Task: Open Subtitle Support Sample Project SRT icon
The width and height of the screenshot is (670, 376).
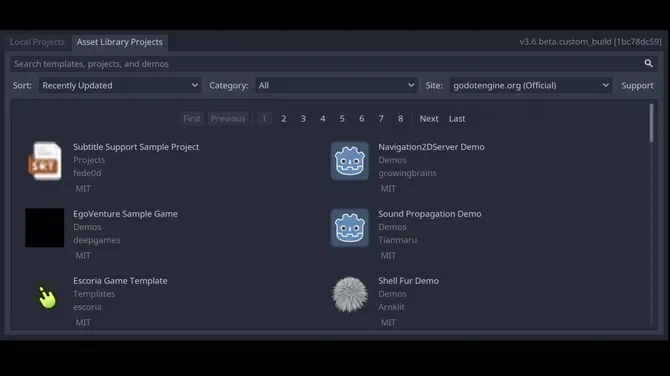Action: coord(45,161)
